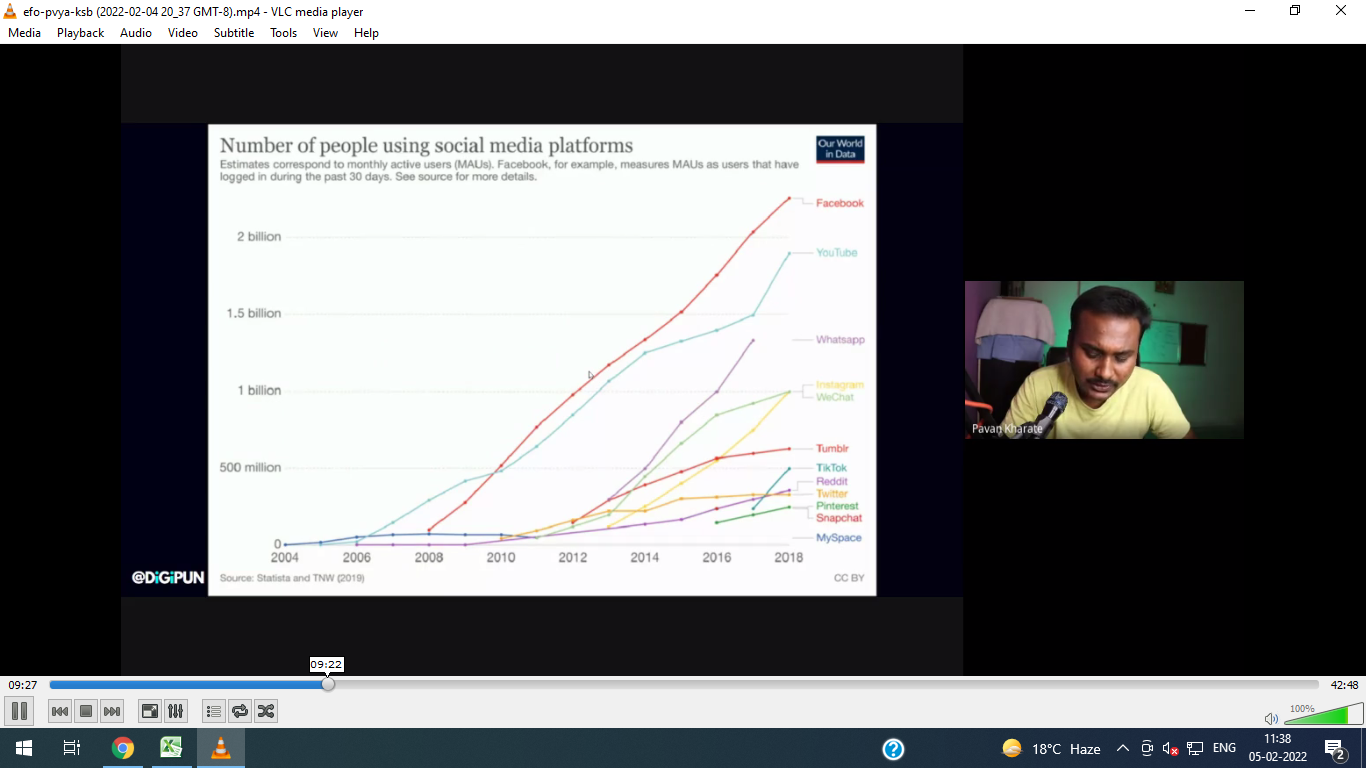Viewport: 1366px width, 768px height.
Task: Click the MySpace legend label in chart
Action: (838, 538)
